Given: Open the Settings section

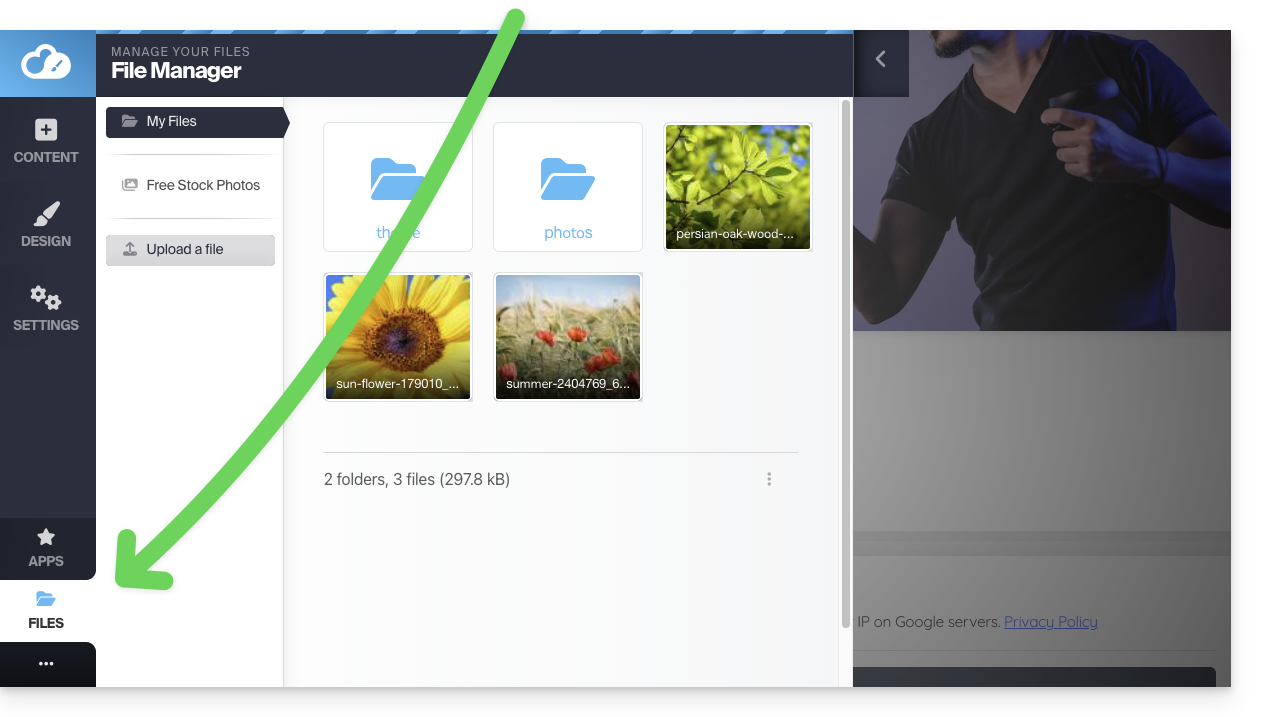Looking at the screenshot, I should (x=46, y=309).
